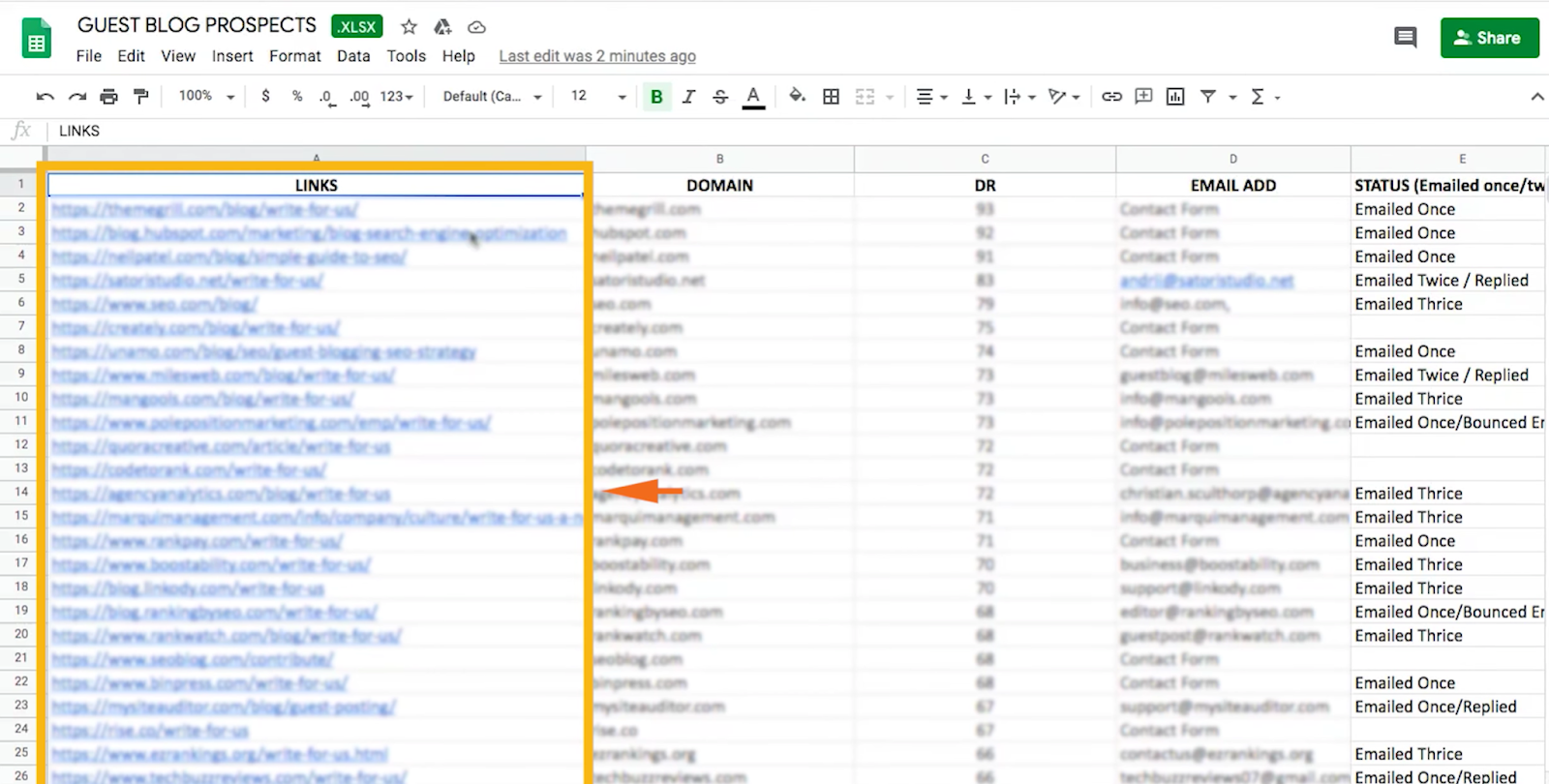Click the .XLSX file type badge
Viewport: 1549px width, 784px height.
pos(357,27)
